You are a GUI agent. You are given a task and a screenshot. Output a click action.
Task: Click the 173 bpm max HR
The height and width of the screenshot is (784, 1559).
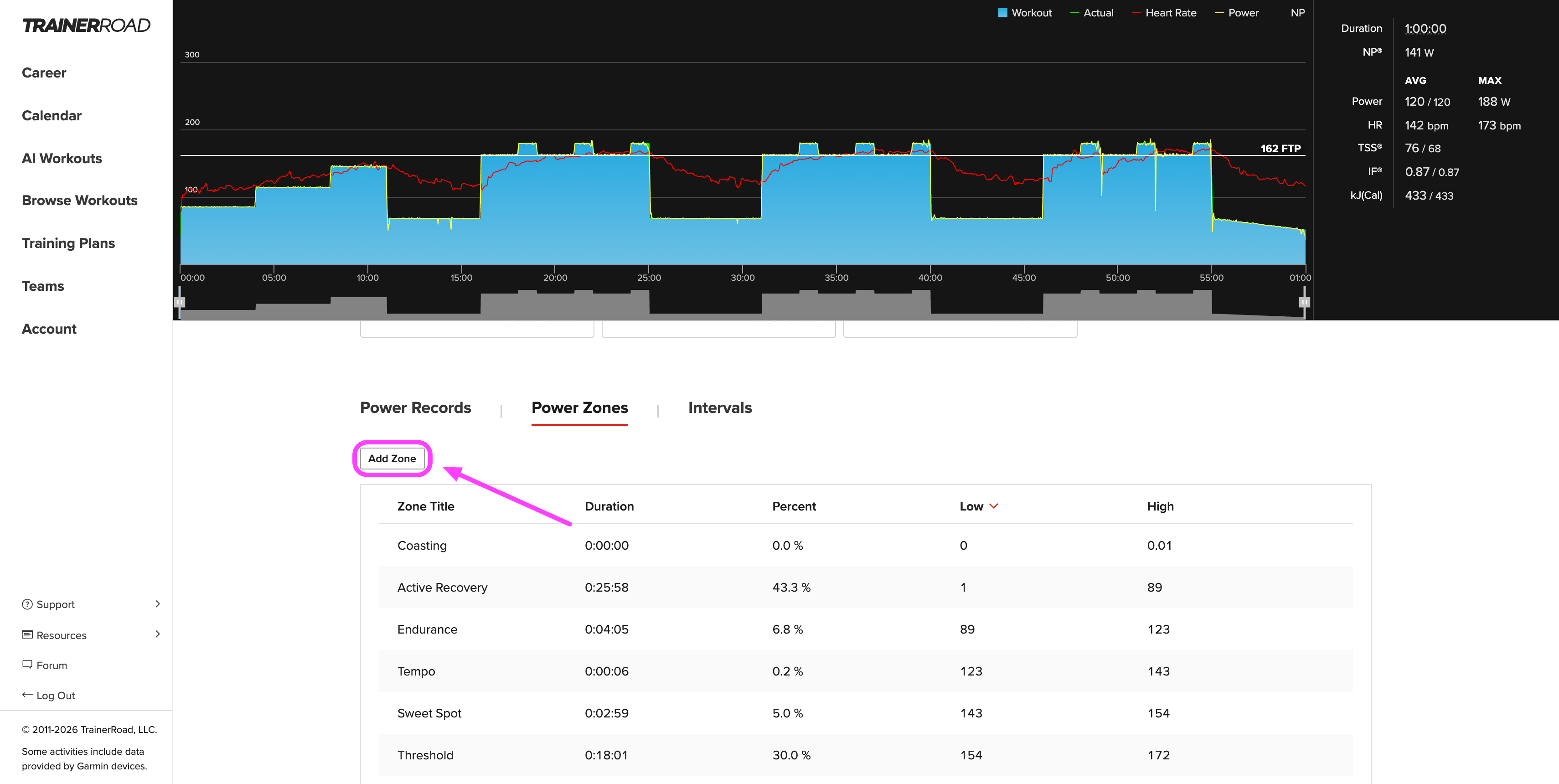pos(1499,125)
